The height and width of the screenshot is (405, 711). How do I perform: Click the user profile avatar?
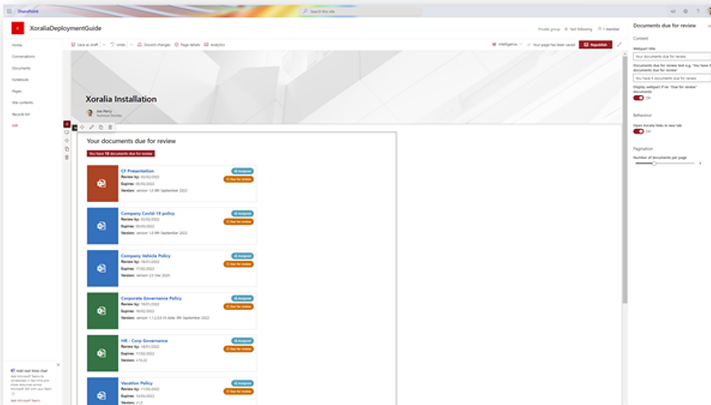point(709,11)
